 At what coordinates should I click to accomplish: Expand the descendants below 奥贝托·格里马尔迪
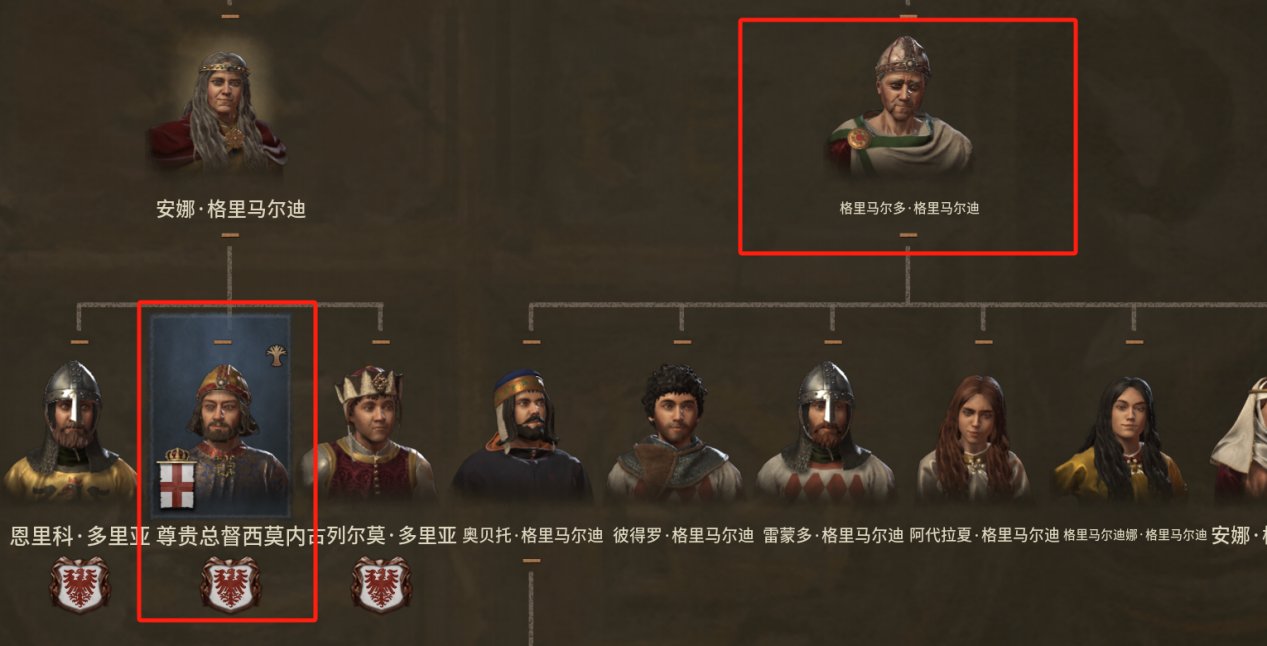coord(531,560)
